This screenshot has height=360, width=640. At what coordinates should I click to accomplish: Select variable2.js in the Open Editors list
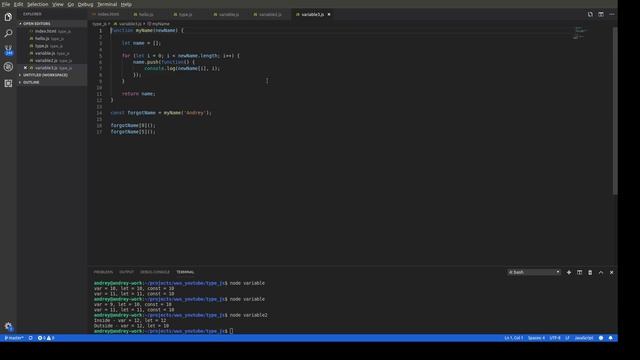point(51,60)
